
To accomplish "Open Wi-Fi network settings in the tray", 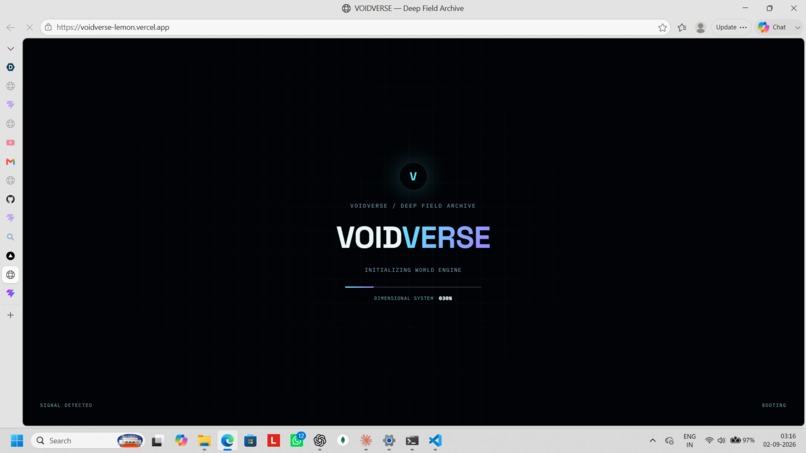I will [x=709, y=441].
